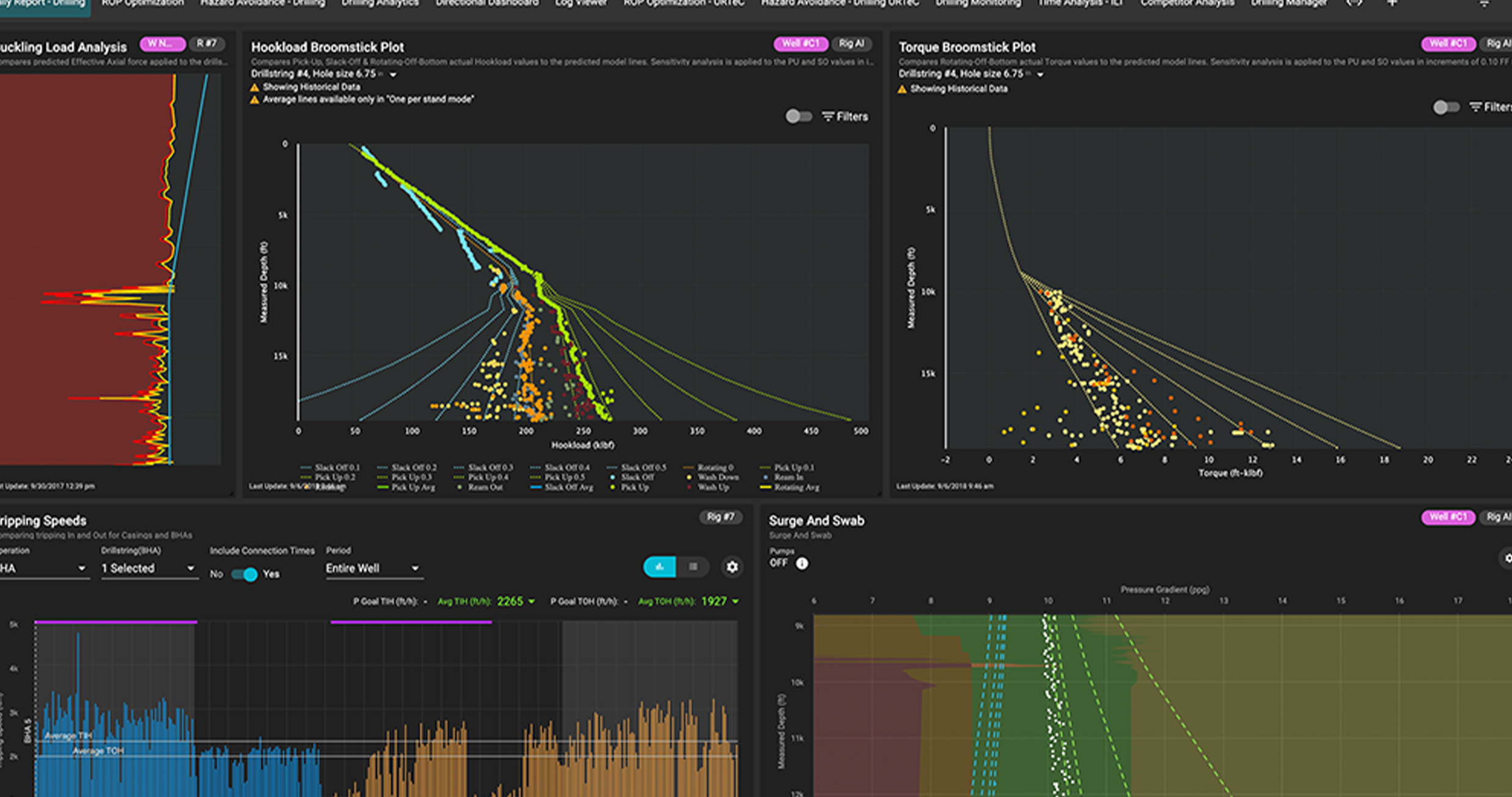The image size is (1512, 797).
Task: Toggle Include Connection Times switch
Action: click(244, 574)
